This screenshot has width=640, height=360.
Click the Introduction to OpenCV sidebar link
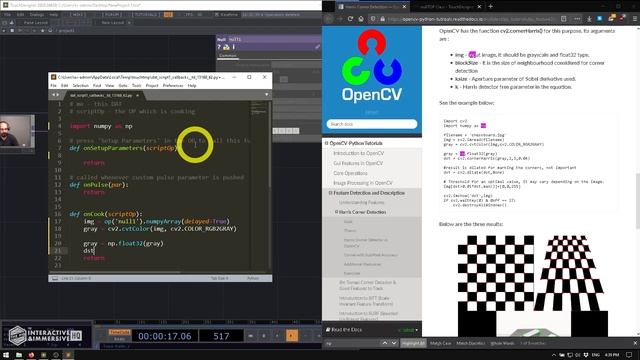[358, 153]
